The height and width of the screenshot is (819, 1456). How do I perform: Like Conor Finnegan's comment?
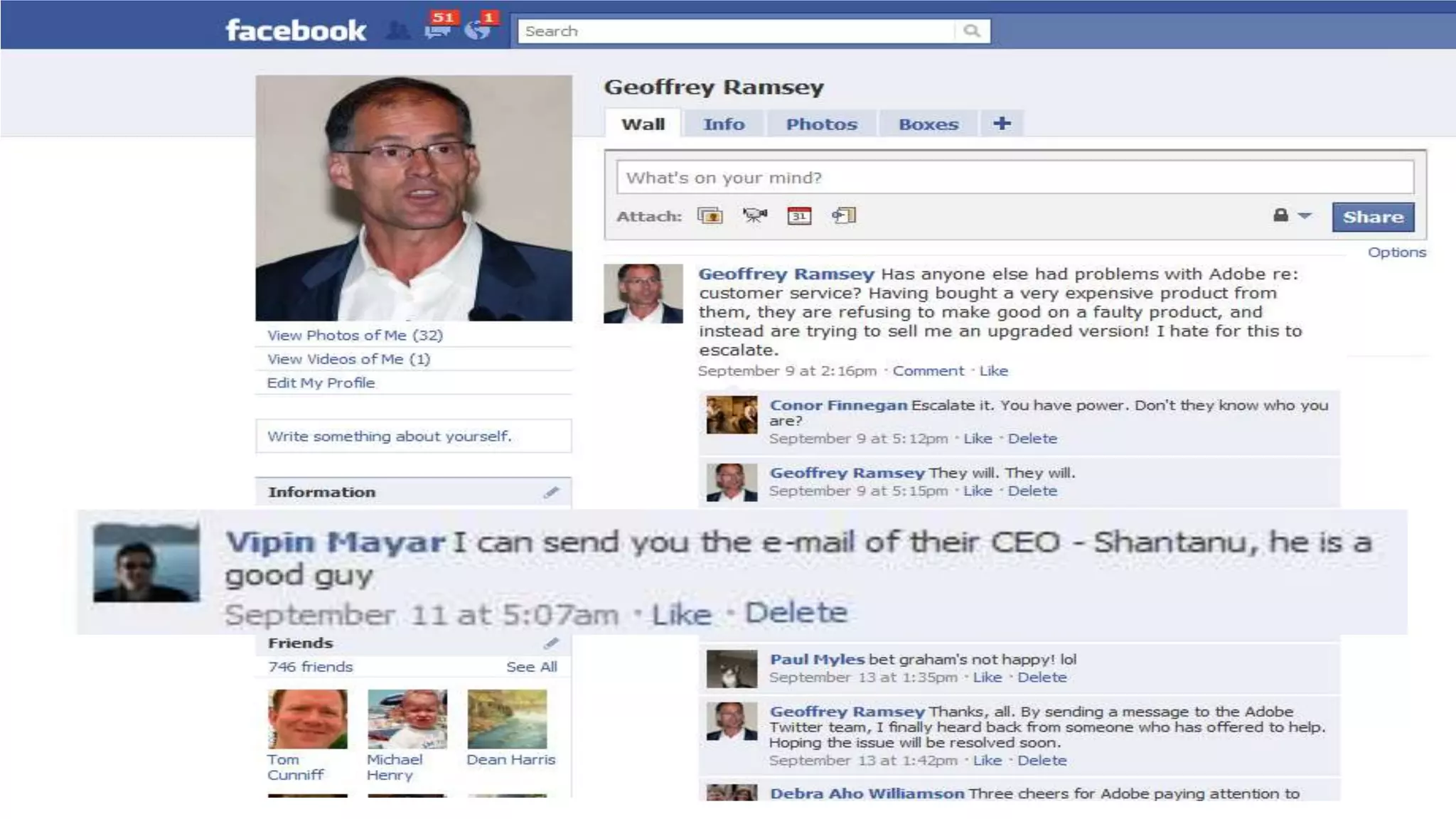tap(978, 439)
